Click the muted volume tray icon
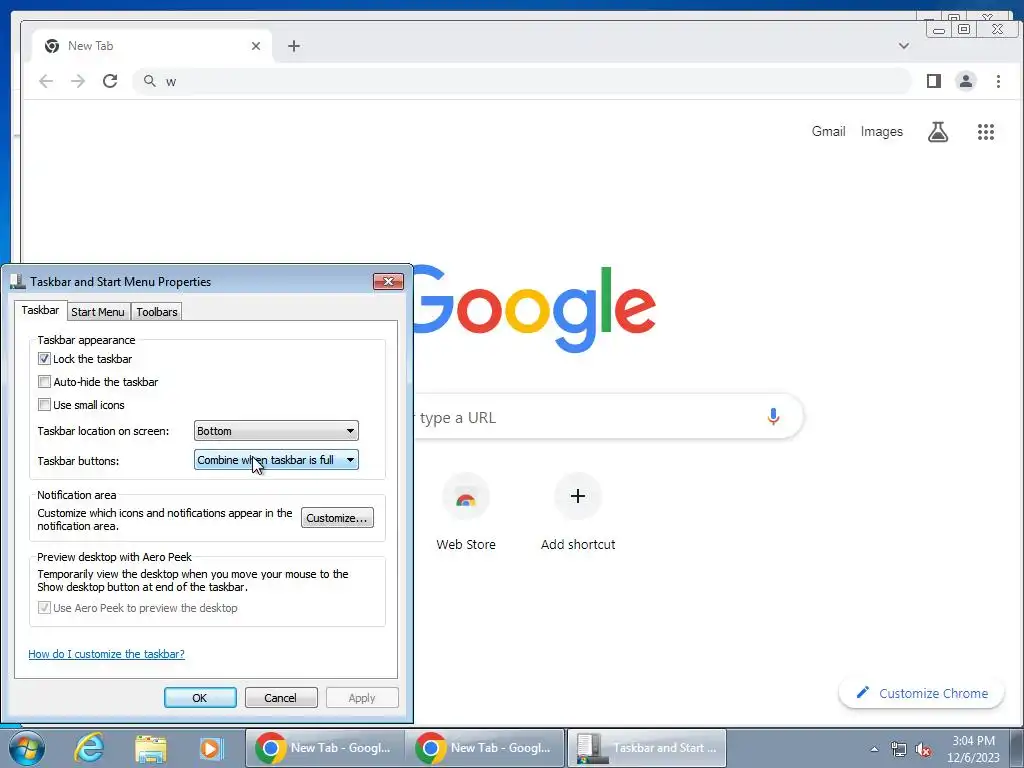The image size is (1024, 768). tap(923, 749)
